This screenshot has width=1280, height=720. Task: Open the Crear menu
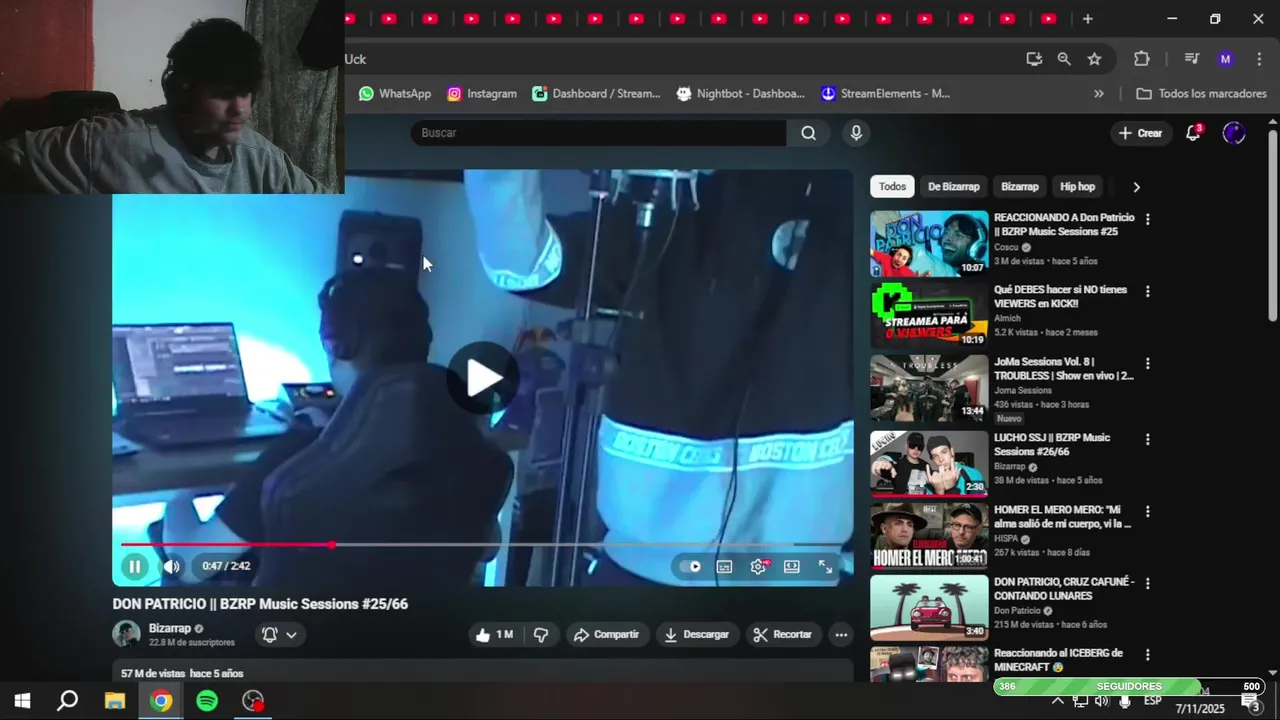tap(1140, 133)
